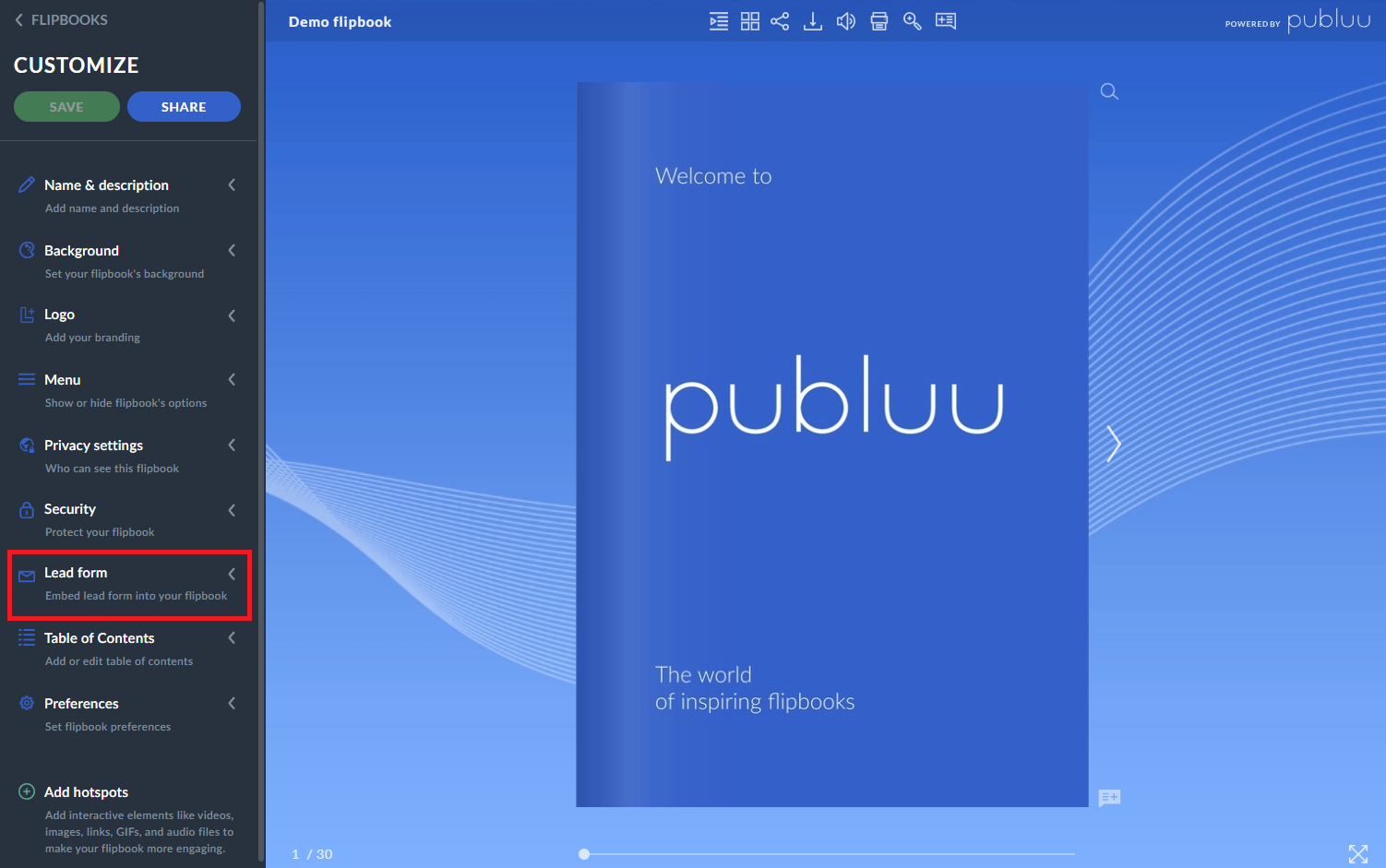Screen dimensions: 1386x868
Task: Go back to FLIPBOOKS list
Action: 61,19
